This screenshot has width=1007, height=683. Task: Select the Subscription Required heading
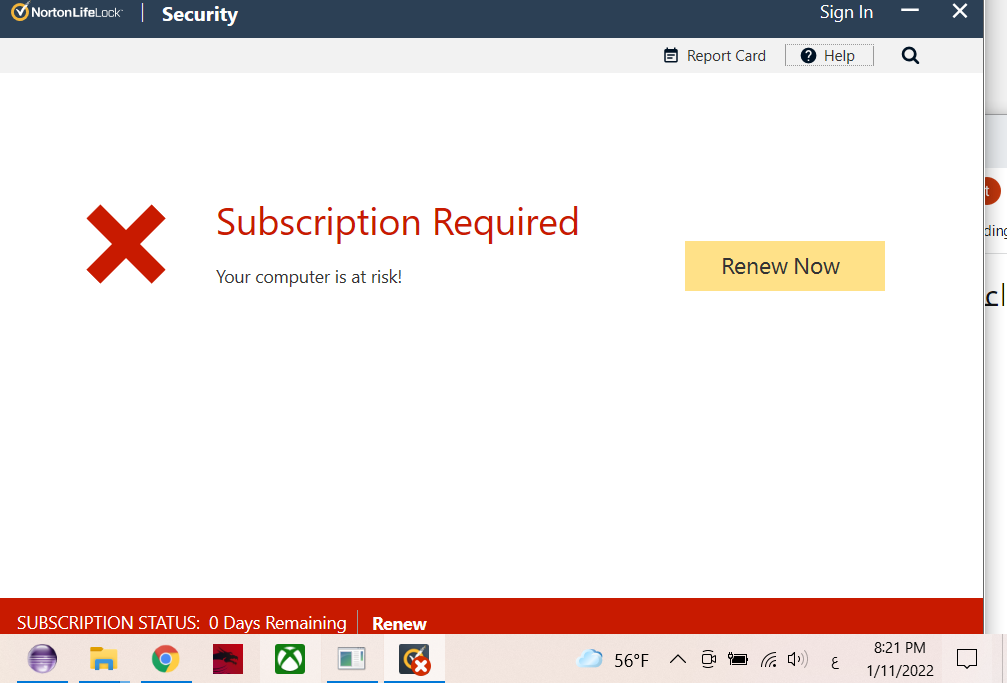coord(398,223)
